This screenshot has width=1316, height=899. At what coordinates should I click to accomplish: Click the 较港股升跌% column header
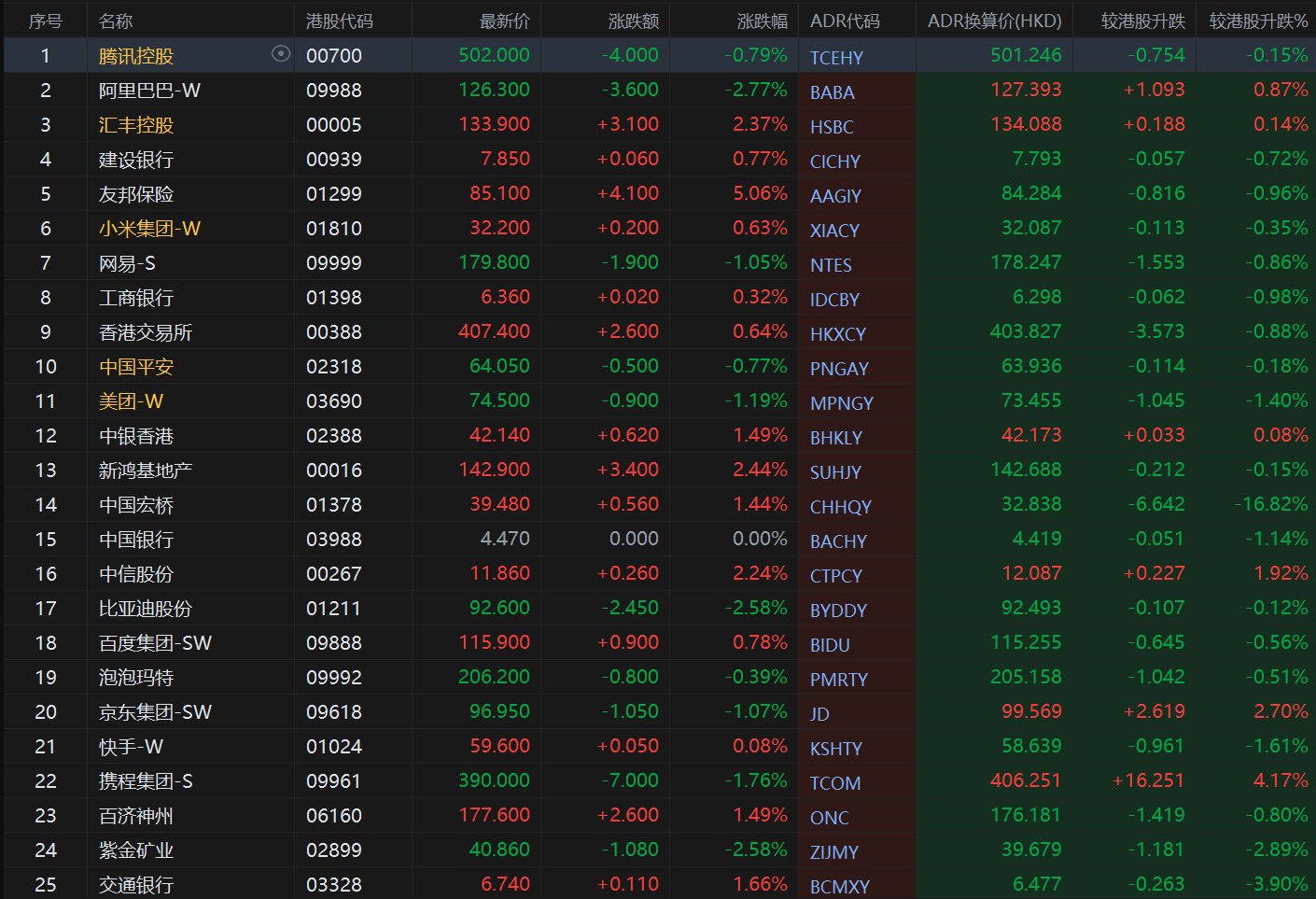(1257, 21)
